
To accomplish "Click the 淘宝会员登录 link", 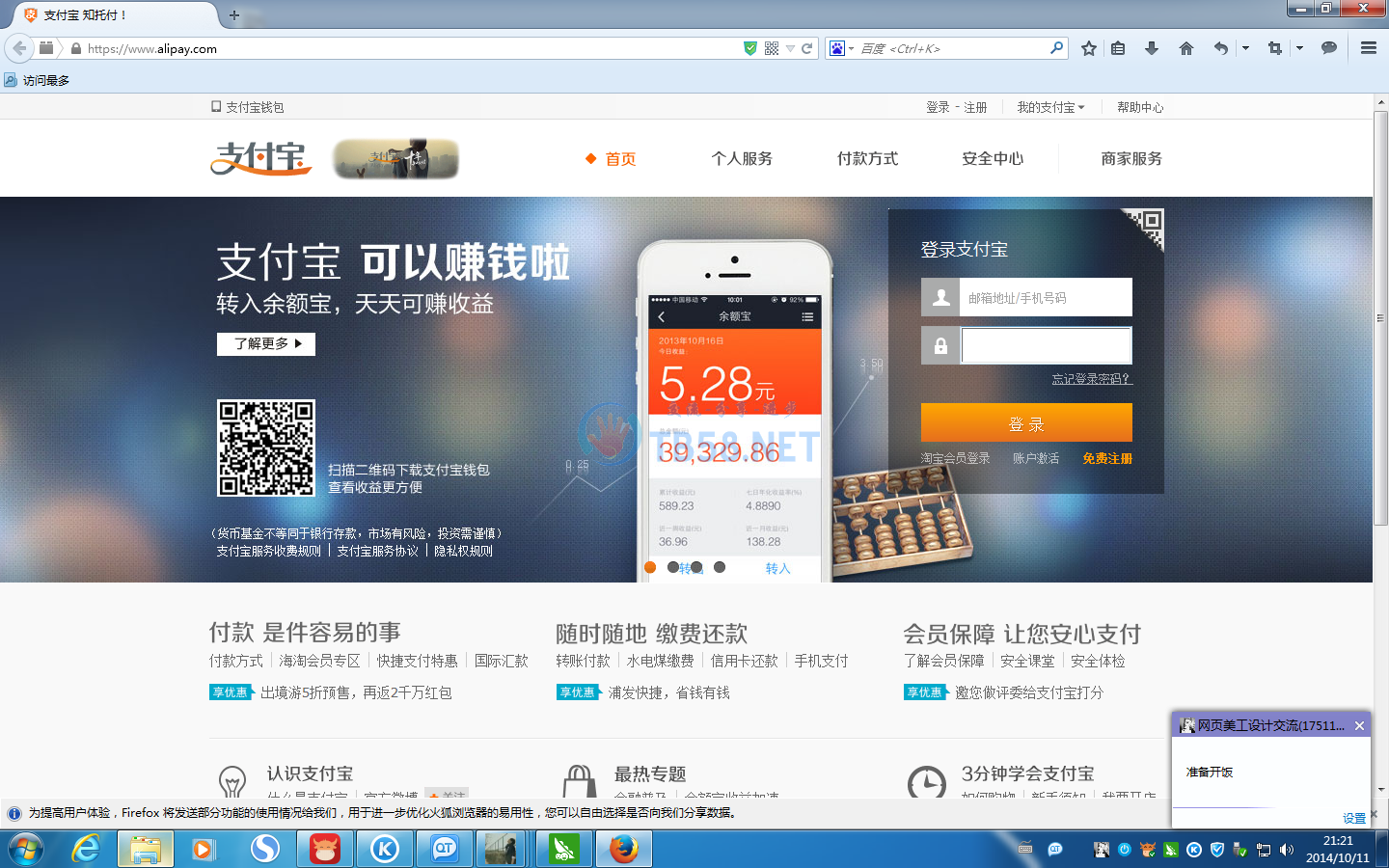I will (955, 458).
